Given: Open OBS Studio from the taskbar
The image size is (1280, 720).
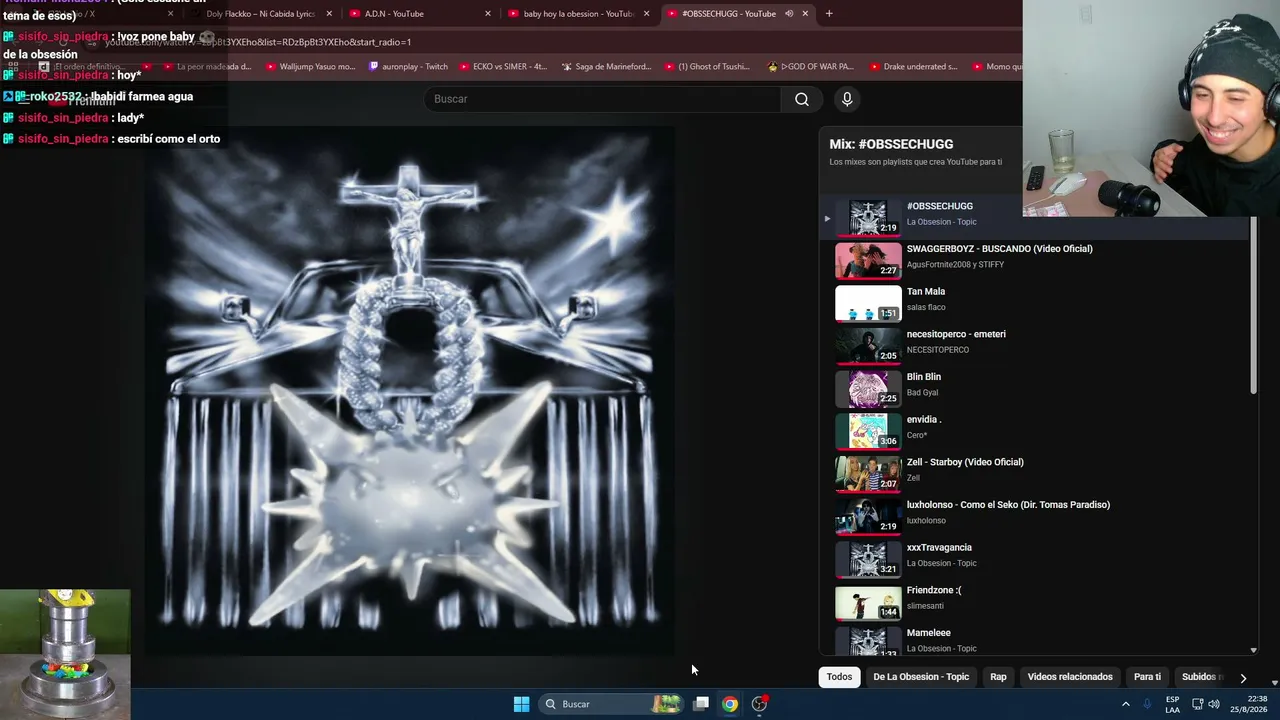Looking at the screenshot, I should click(759, 704).
